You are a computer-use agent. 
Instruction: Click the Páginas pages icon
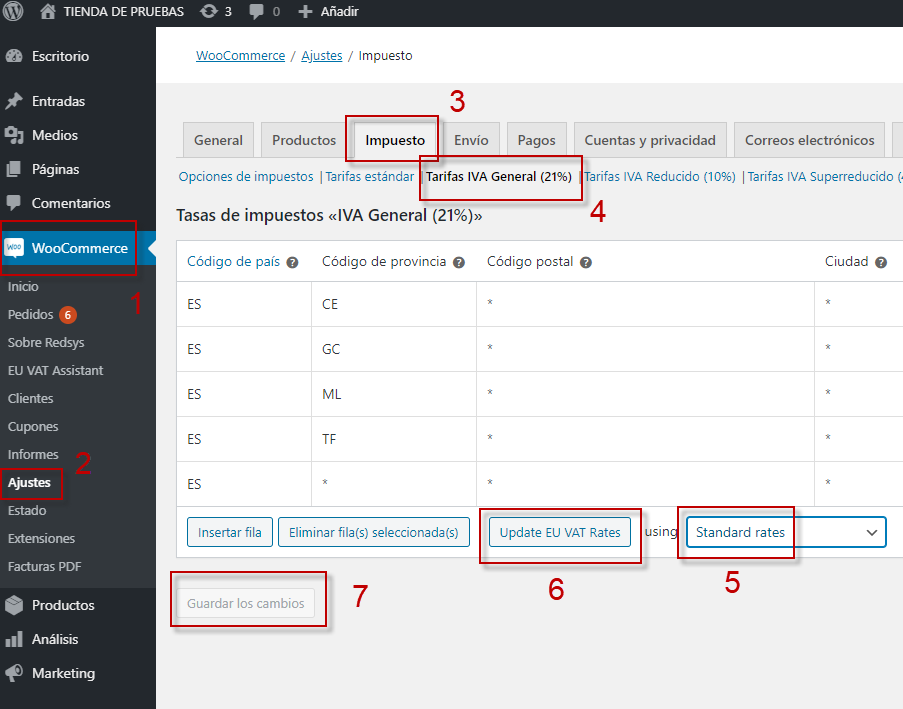click(x=13, y=169)
